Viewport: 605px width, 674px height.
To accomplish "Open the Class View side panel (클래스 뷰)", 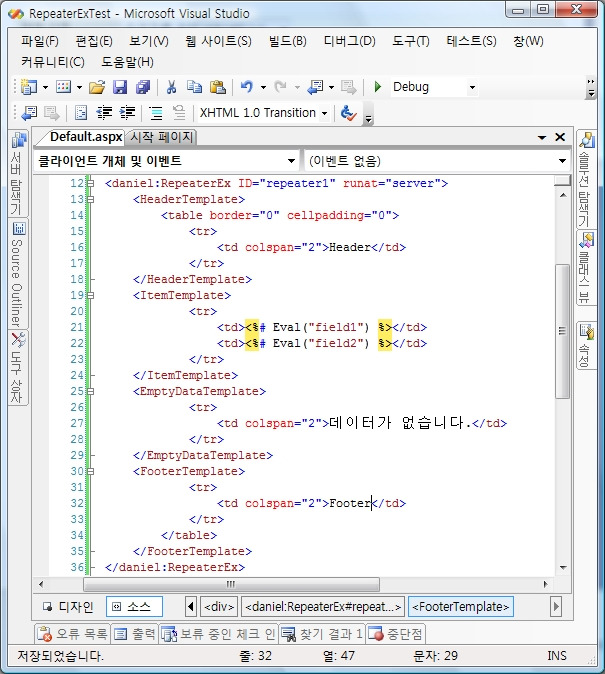I will coord(586,268).
